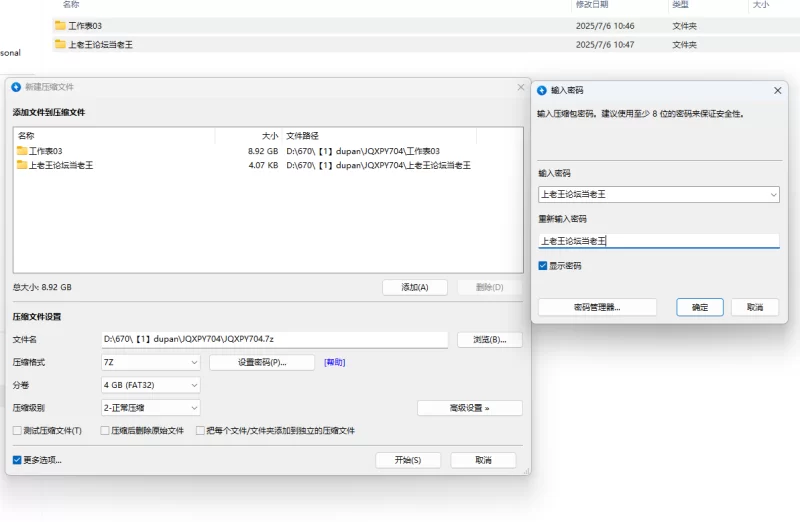The width and height of the screenshot is (800, 522).
Task: Expand 高级设置 advanced settings
Action: 469,408
